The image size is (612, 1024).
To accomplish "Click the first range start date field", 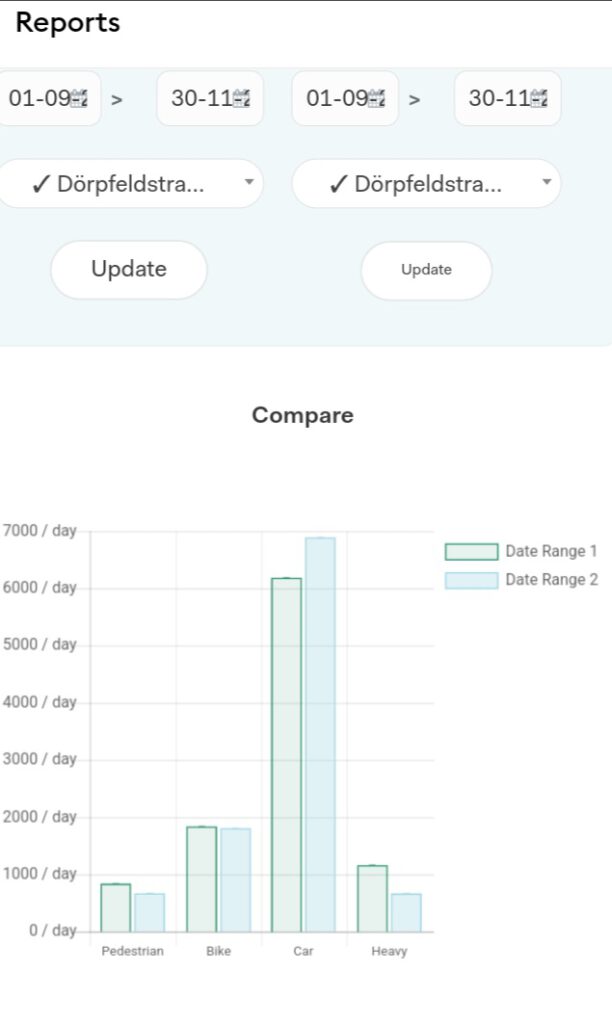I will click(x=38, y=99).
